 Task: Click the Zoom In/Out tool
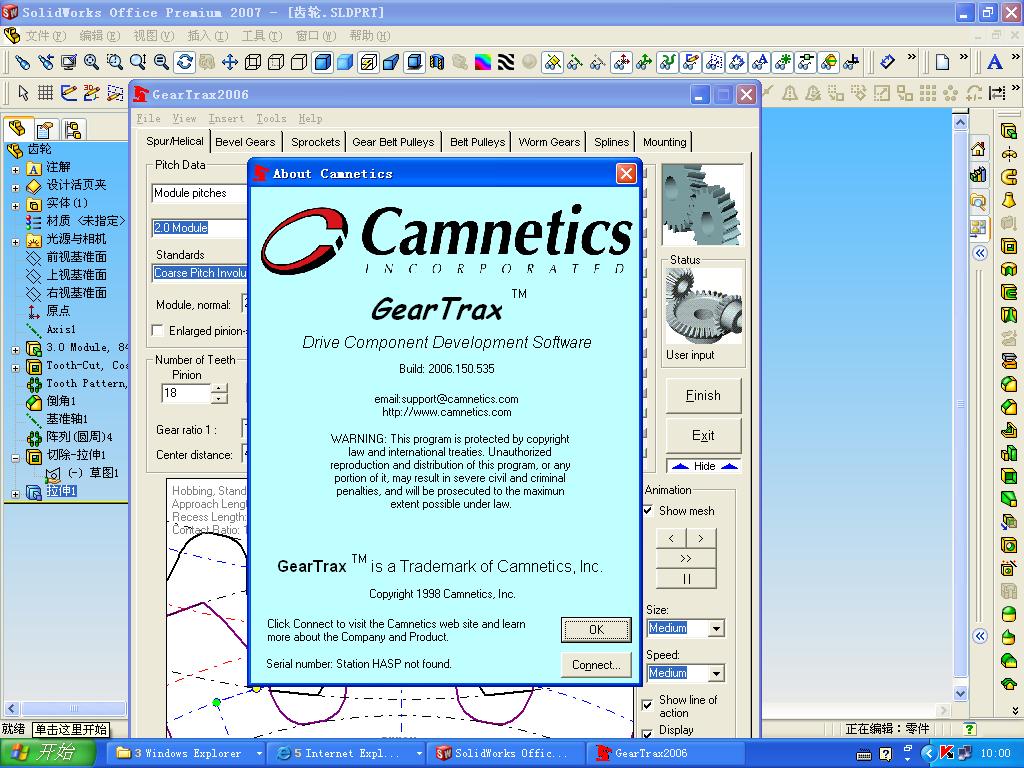[138, 62]
